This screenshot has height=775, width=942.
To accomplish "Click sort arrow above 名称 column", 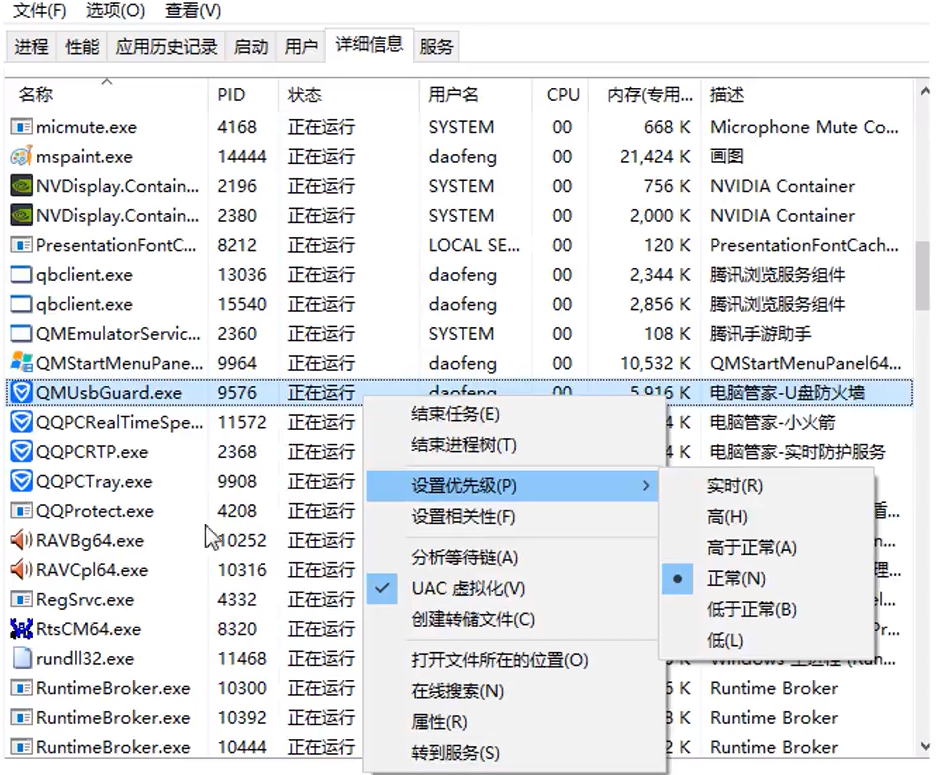I will pos(107,81).
